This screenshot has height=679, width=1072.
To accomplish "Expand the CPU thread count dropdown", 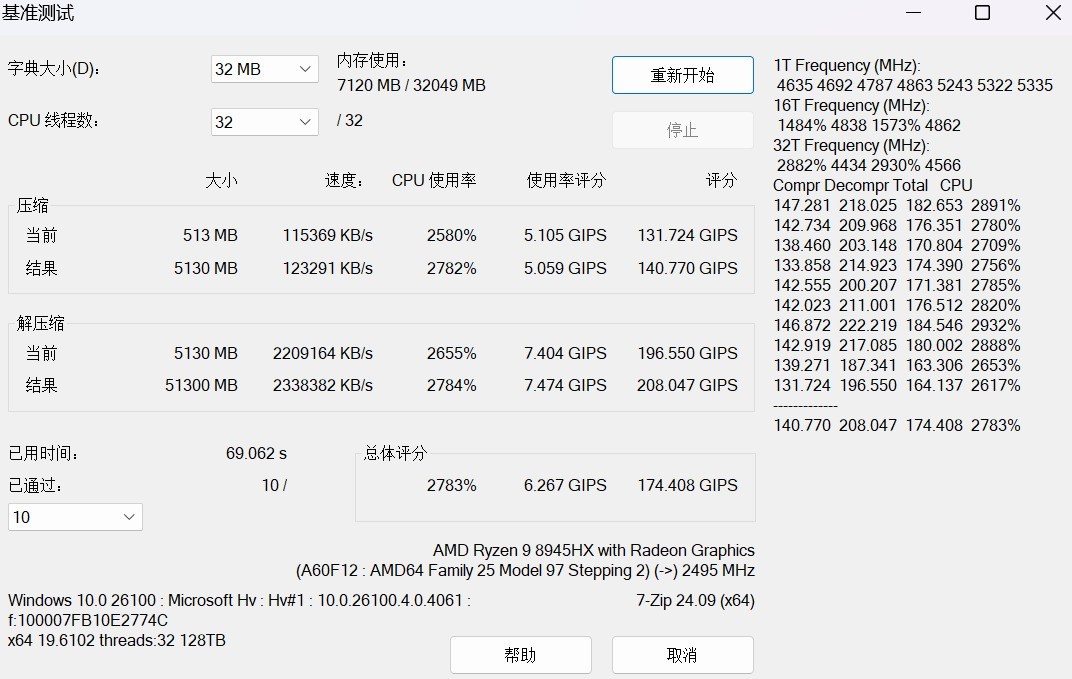I will 264,122.
